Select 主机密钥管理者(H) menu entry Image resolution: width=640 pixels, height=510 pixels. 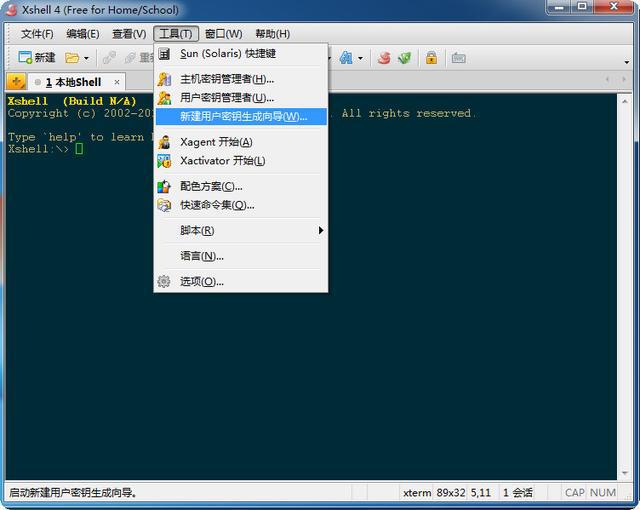tap(226, 79)
